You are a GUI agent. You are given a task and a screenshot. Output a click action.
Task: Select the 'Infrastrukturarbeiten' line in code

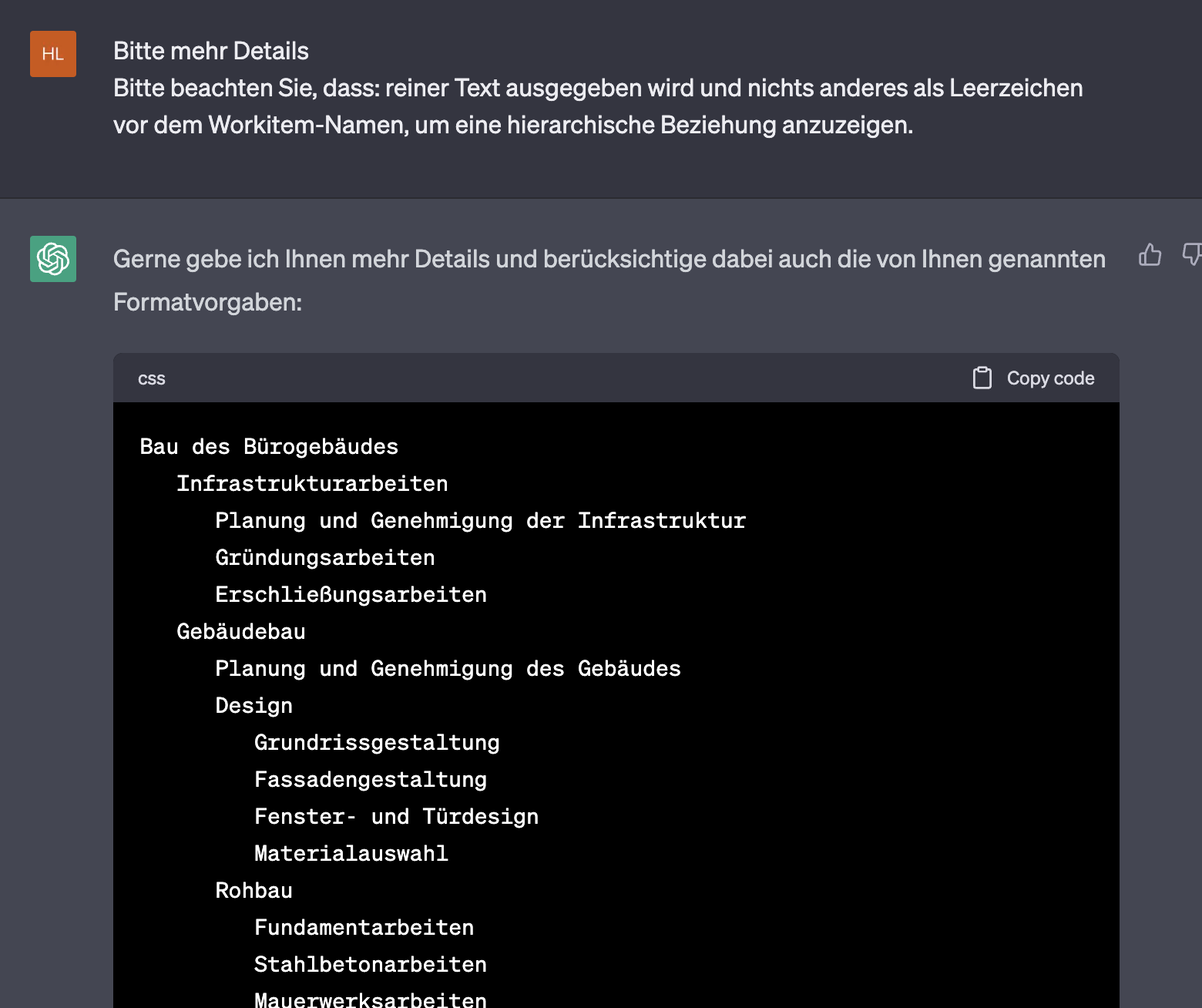coord(312,484)
